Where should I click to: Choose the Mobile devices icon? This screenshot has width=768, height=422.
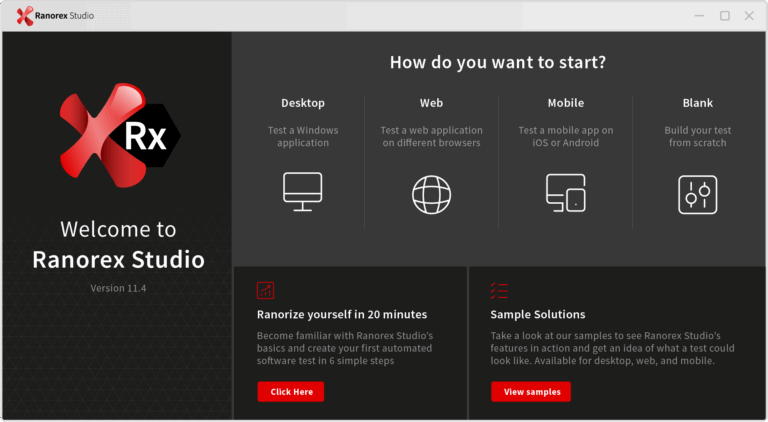(565, 193)
